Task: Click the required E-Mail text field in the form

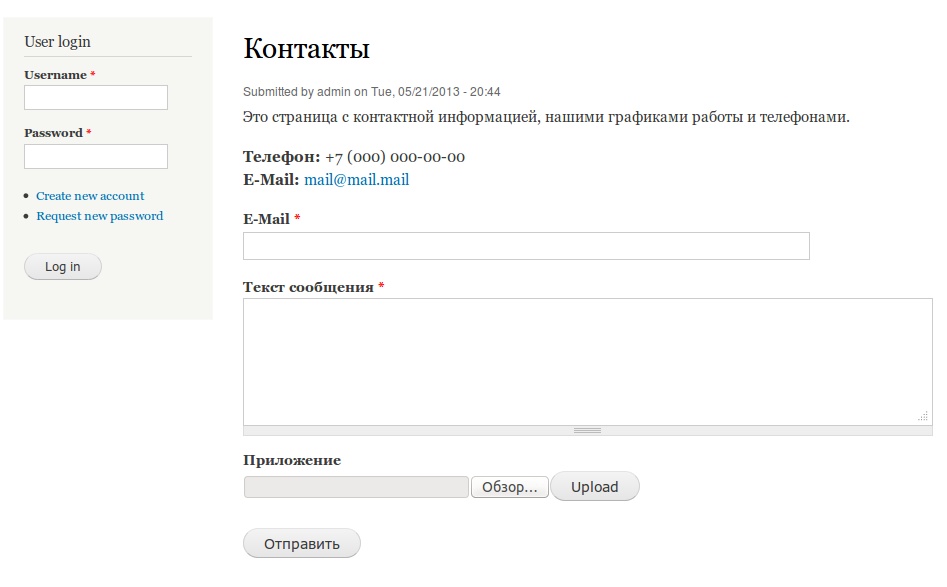Action: click(526, 246)
